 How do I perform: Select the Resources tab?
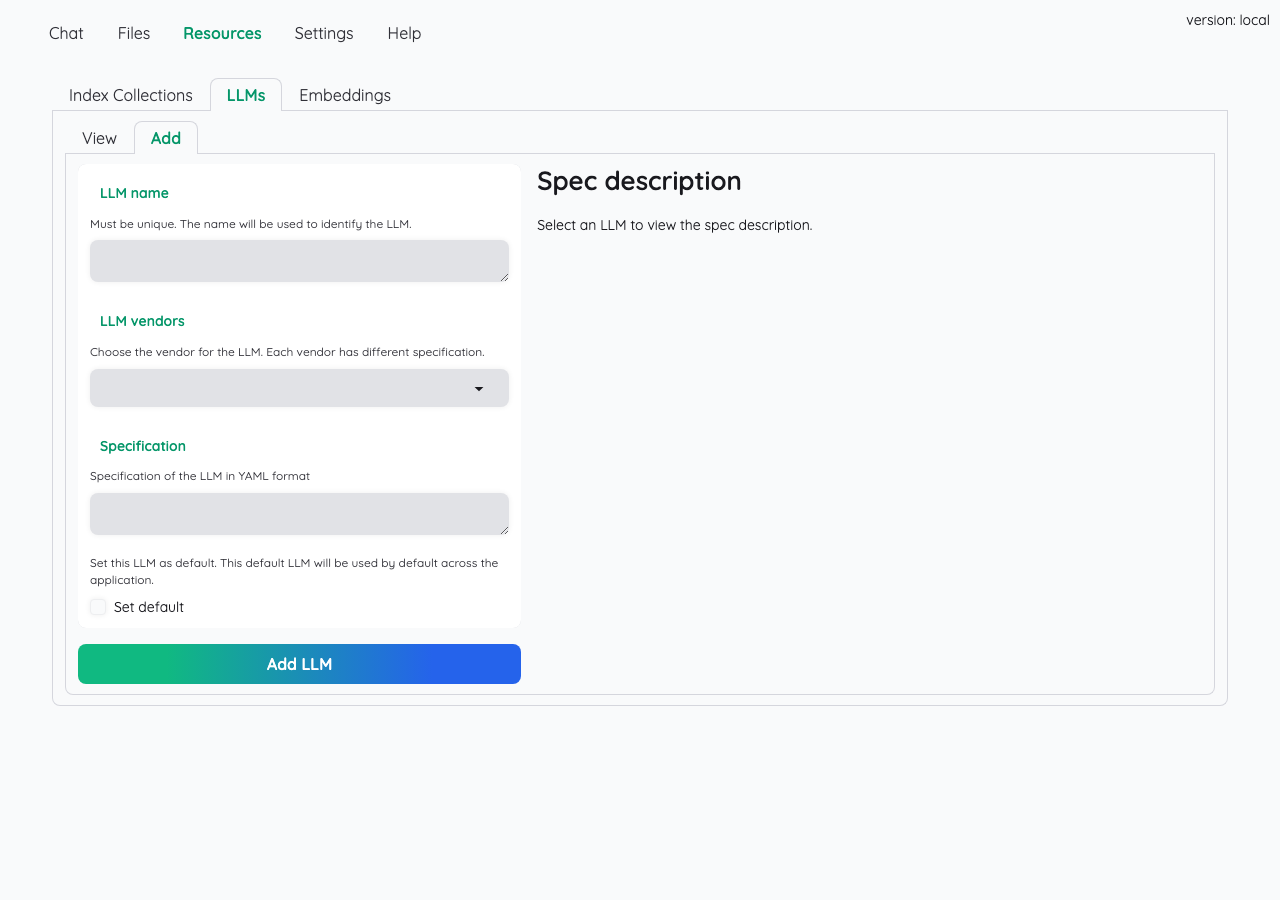point(222,33)
